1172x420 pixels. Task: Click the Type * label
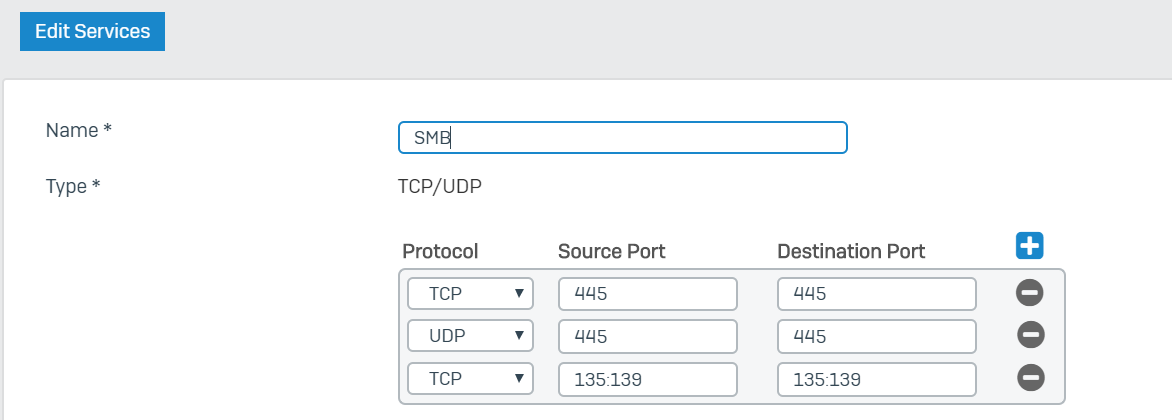[x=73, y=186]
